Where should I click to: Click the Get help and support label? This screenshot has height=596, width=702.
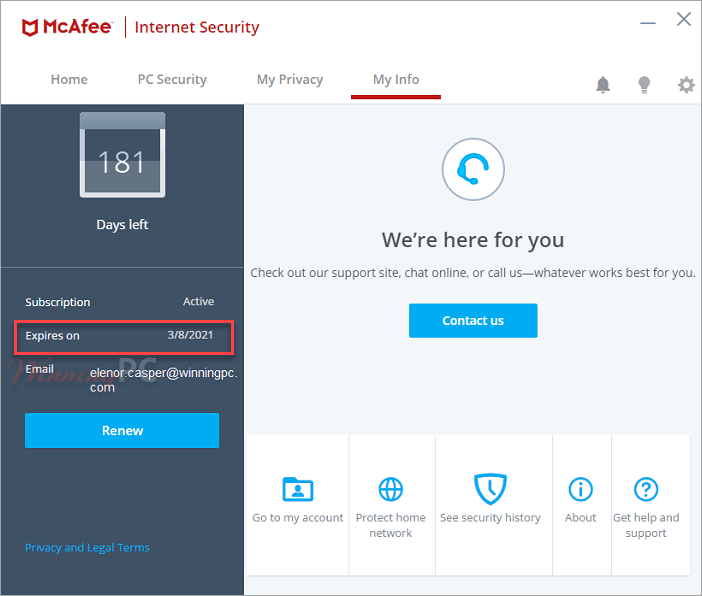[646, 525]
